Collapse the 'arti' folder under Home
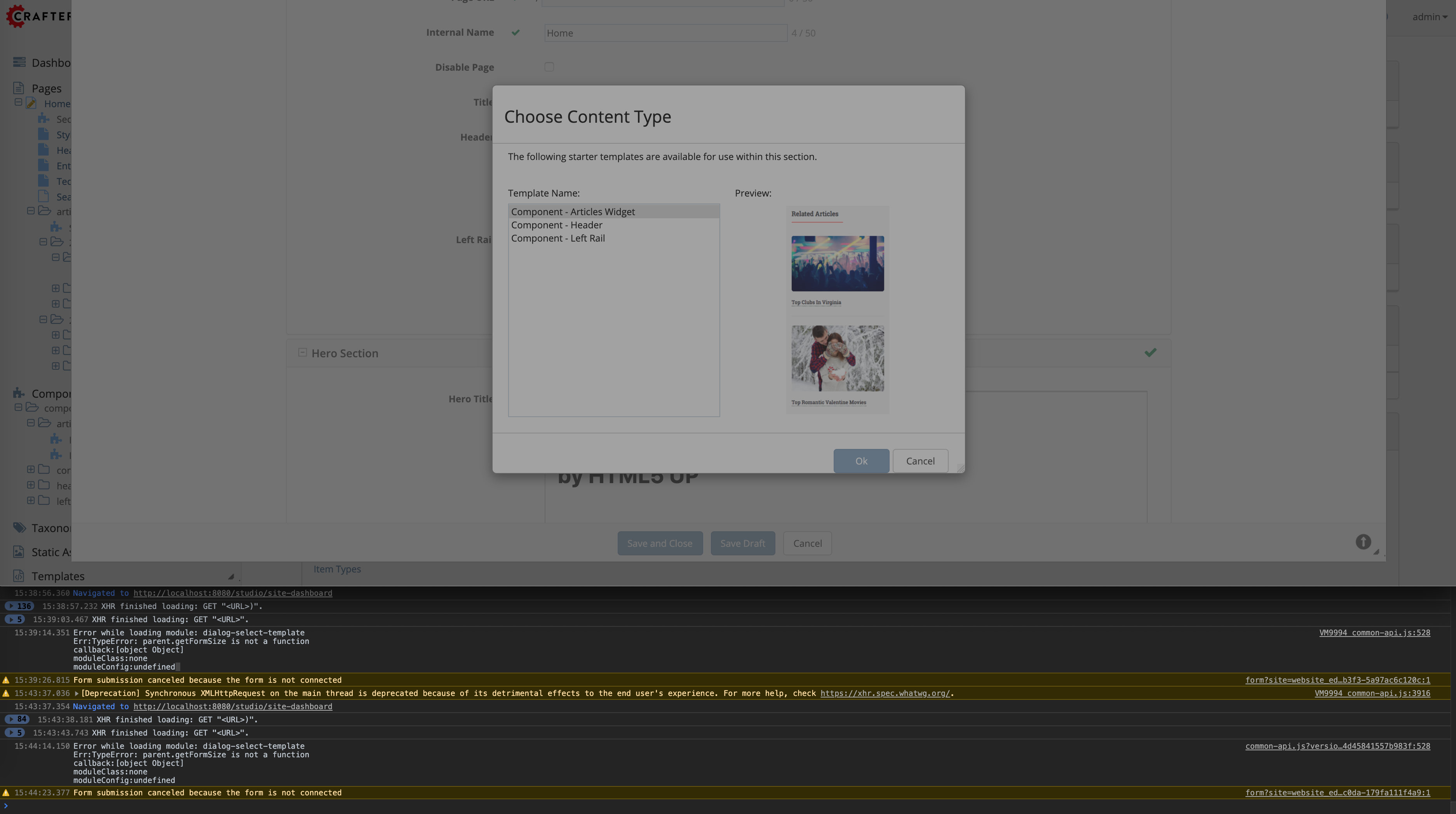Image resolution: width=1456 pixels, height=814 pixels. (31, 211)
